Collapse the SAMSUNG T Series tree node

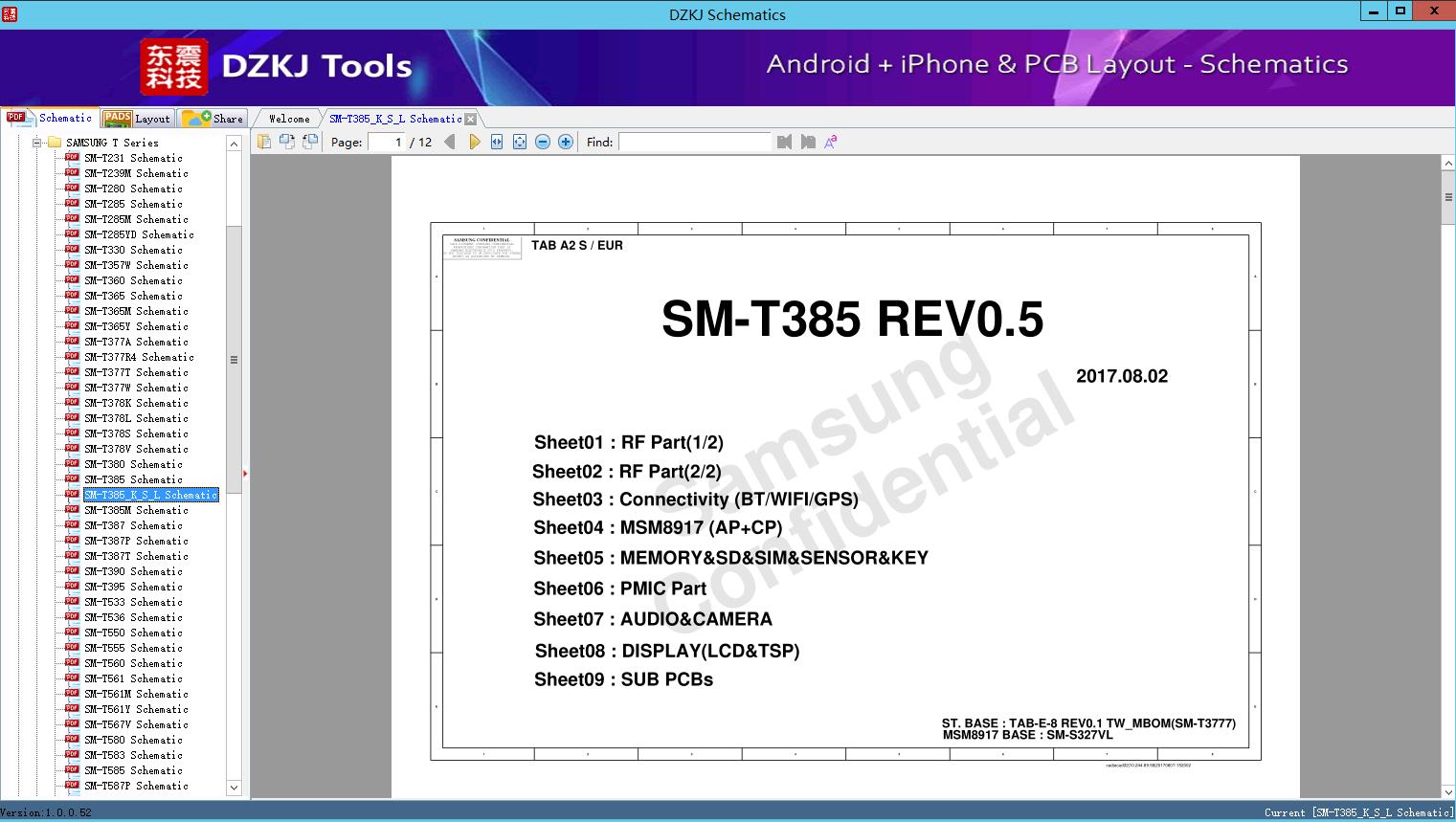(37, 143)
